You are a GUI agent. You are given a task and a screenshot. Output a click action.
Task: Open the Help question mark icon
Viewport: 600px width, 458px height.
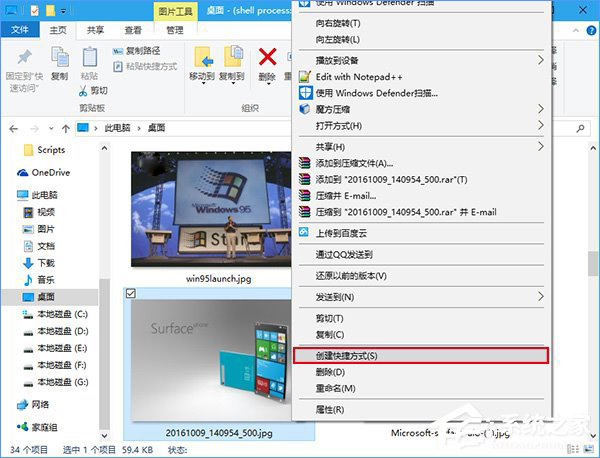pos(591,30)
